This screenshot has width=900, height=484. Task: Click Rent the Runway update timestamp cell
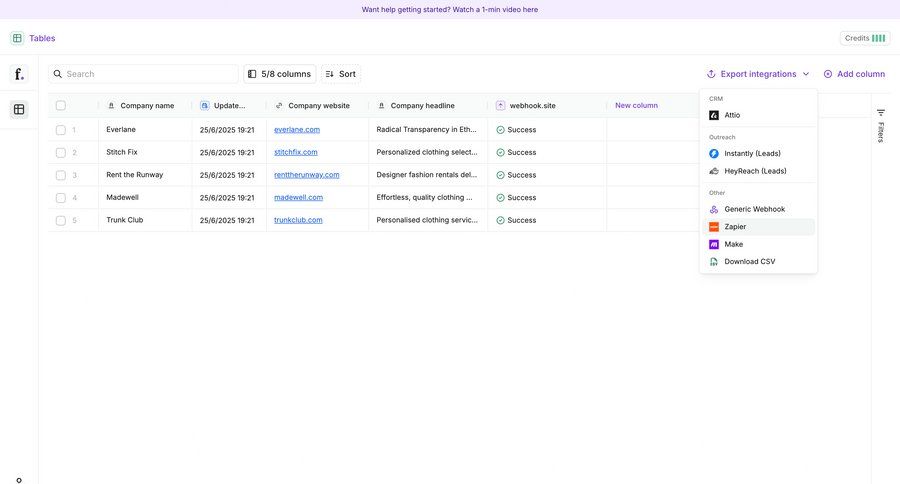point(229,175)
